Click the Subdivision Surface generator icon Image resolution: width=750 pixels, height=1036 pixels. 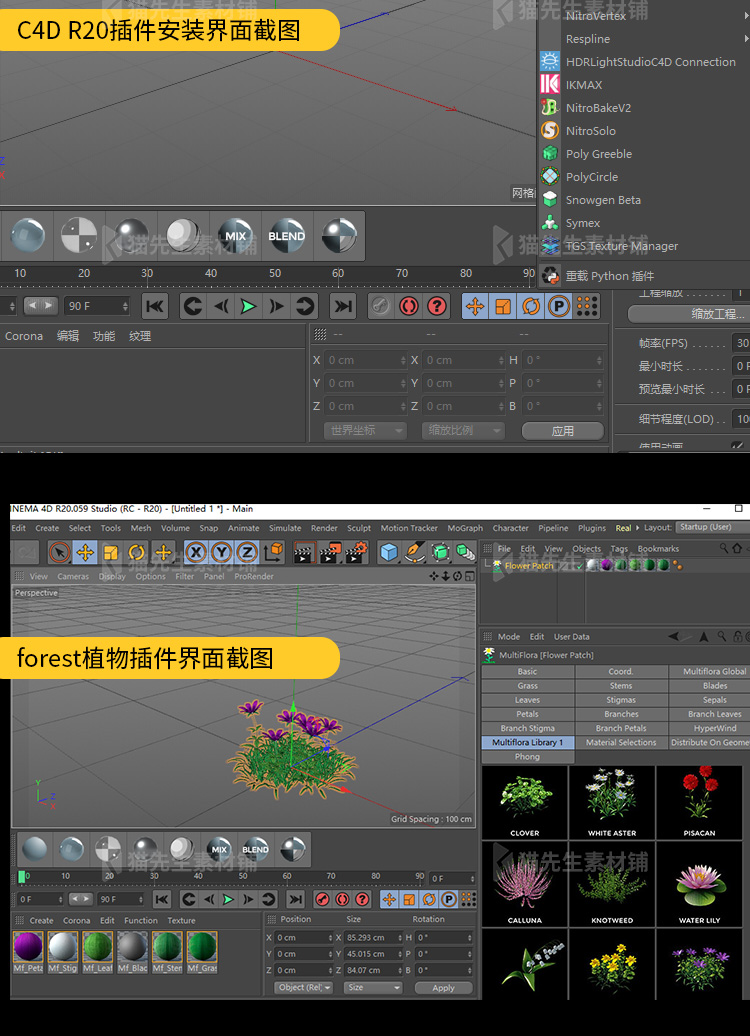[x=440, y=552]
